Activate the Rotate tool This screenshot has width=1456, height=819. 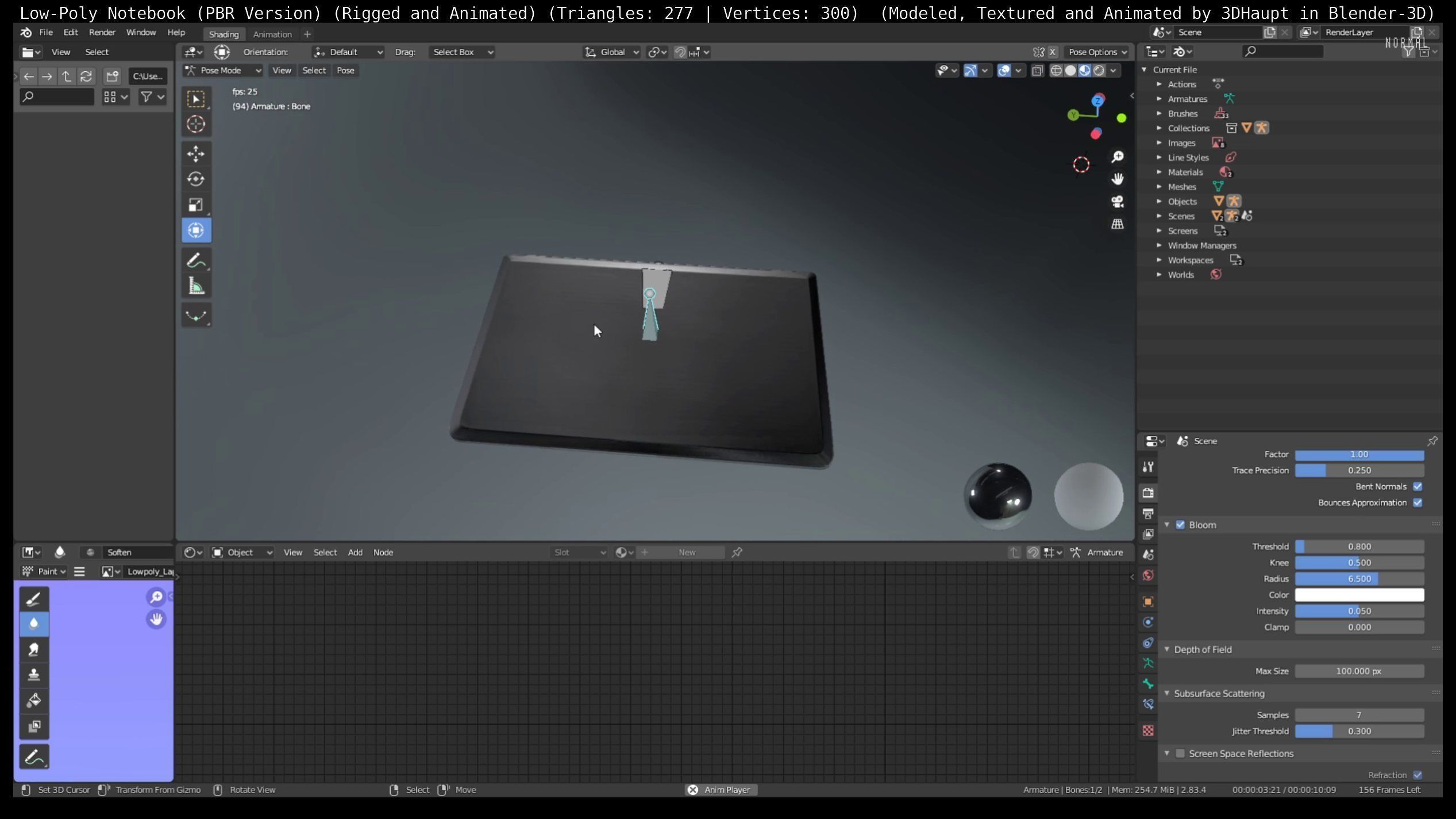(x=197, y=179)
